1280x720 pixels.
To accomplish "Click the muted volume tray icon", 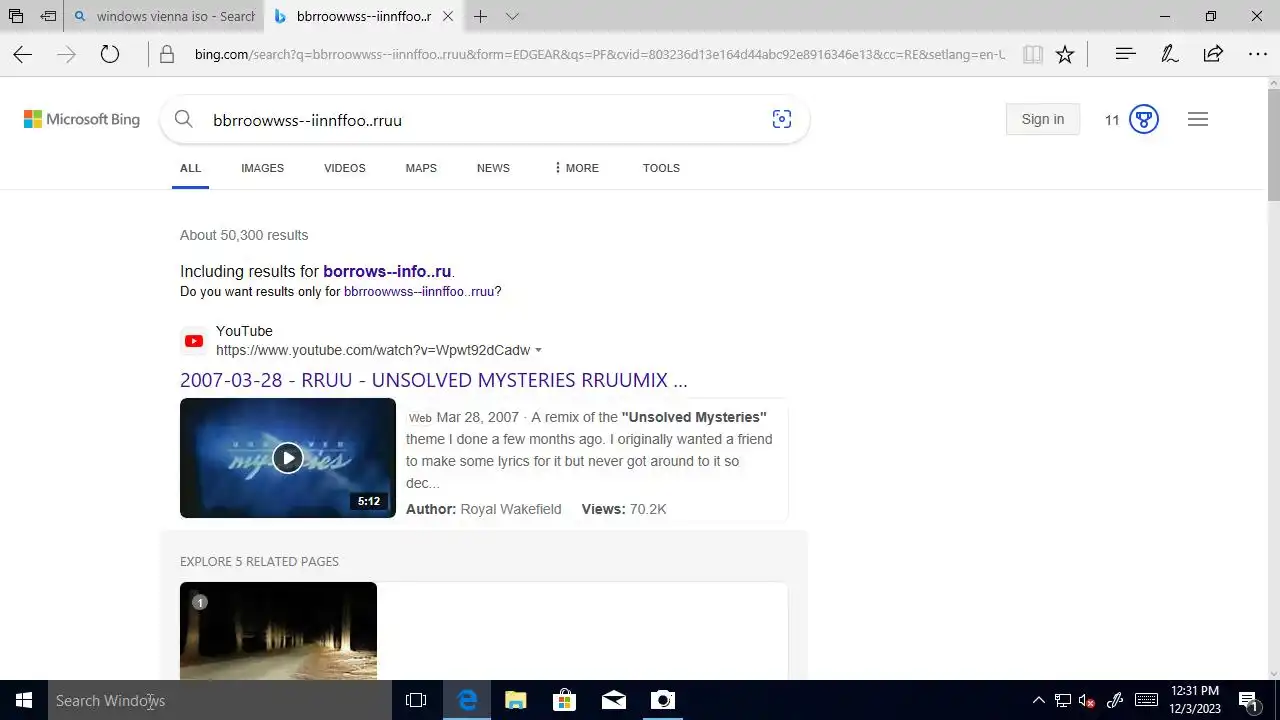I will click(1087, 700).
